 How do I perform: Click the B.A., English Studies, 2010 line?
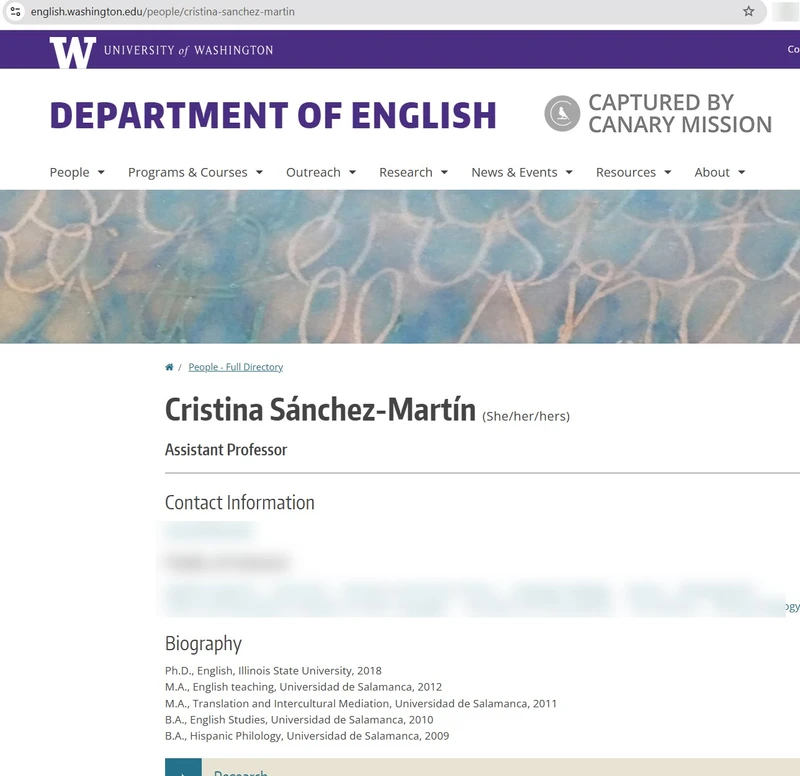[299, 719]
